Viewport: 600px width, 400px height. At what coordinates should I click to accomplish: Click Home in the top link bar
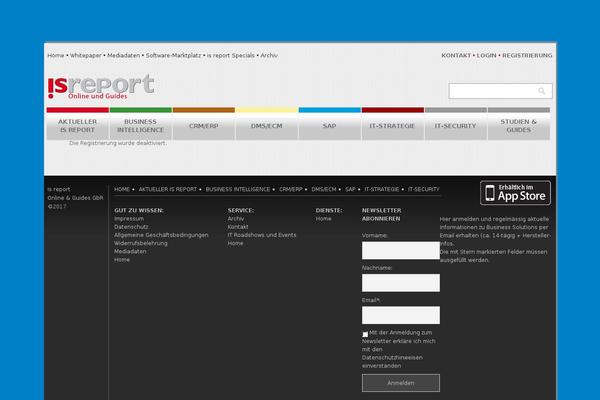[x=56, y=56]
